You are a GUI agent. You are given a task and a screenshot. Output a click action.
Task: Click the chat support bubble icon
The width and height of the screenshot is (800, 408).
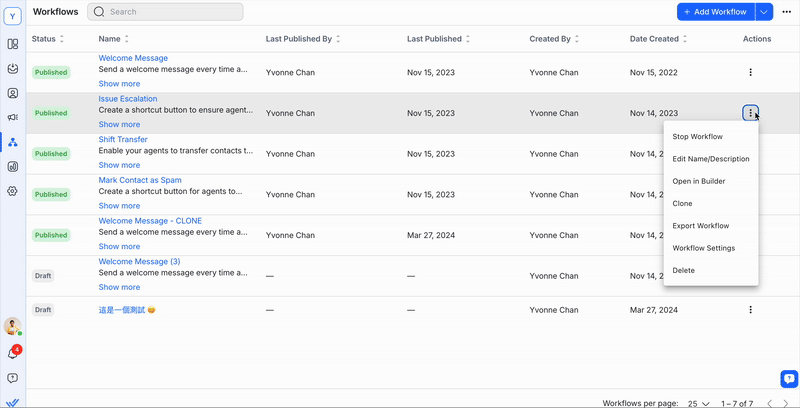[788, 378]
